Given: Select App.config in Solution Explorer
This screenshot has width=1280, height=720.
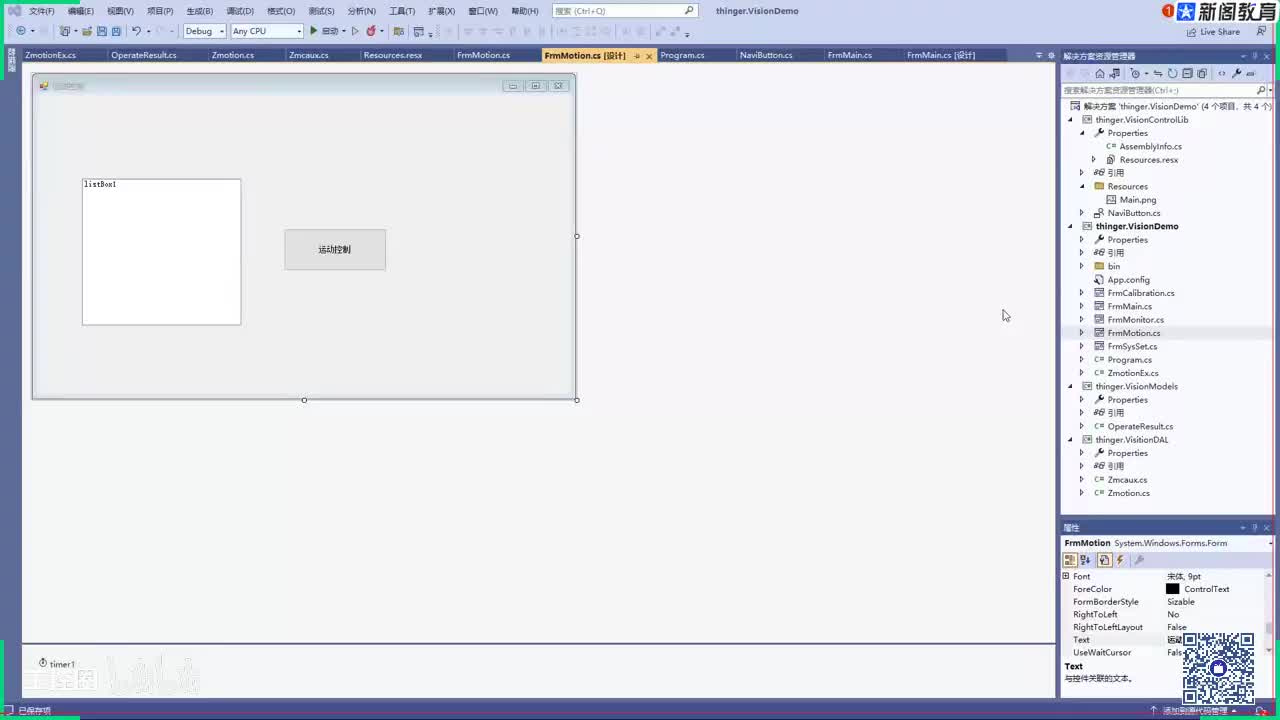Looking at the screenshot, I should [x=1128, y=280].
